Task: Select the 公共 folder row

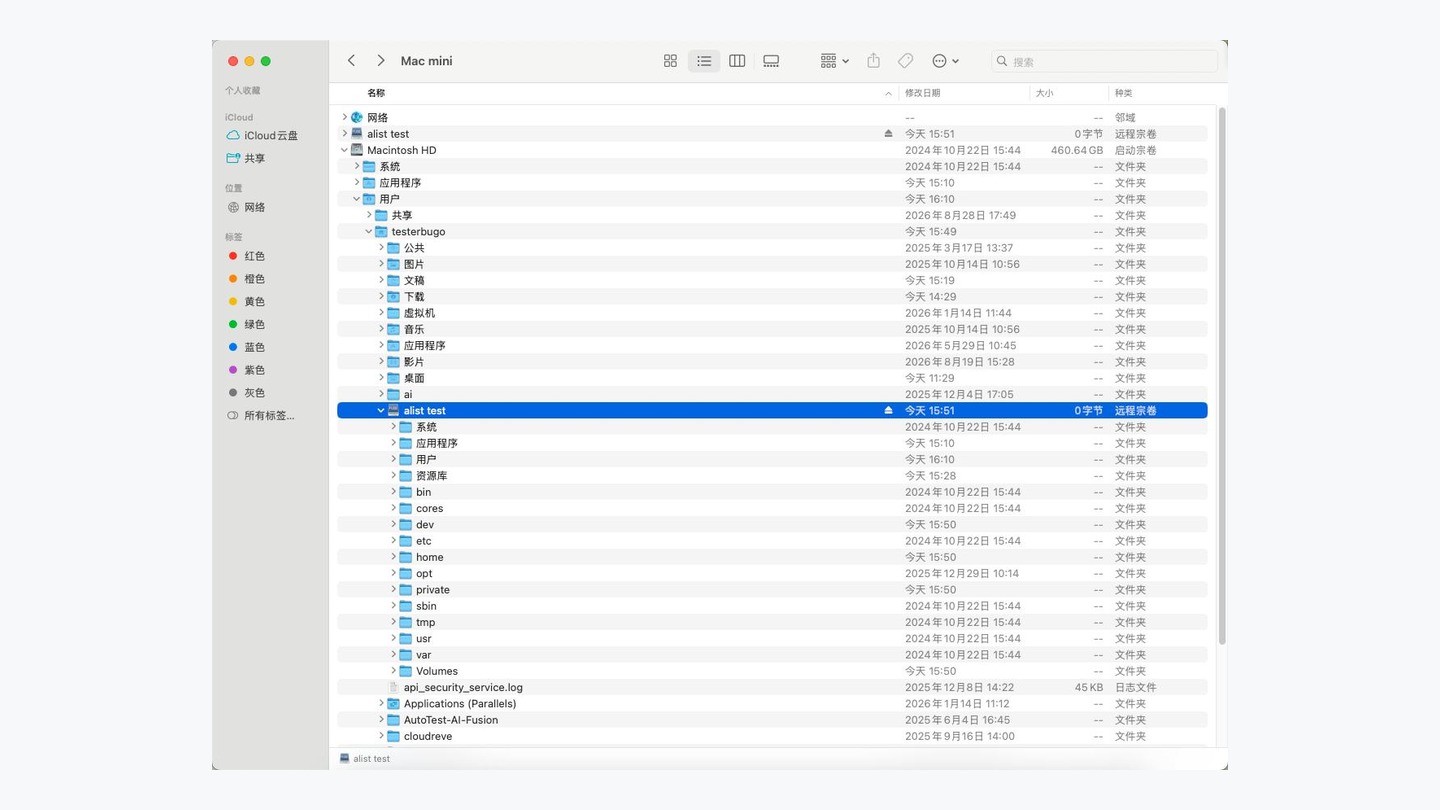Action: 772,248
